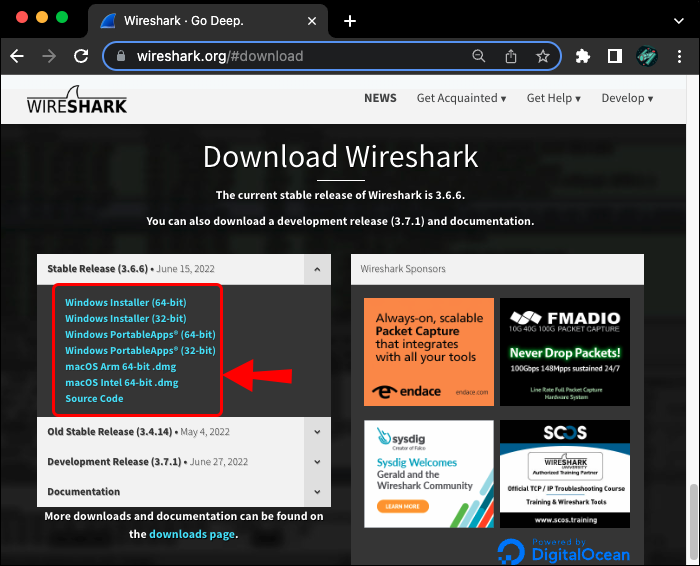
Task: Download Windows Installer (64-bit)
Action: (x=126, y=302)
